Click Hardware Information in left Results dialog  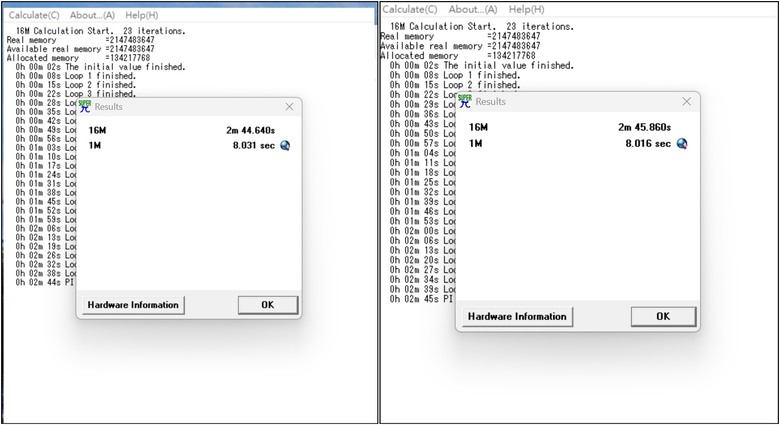133,305
